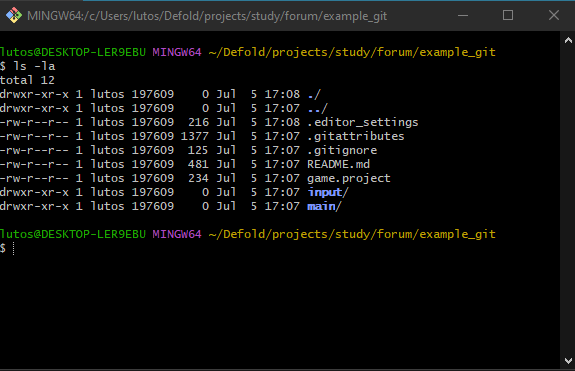Click the '.gitignore' file name
The image size is (575, 371).
click(x=342, y=150)
